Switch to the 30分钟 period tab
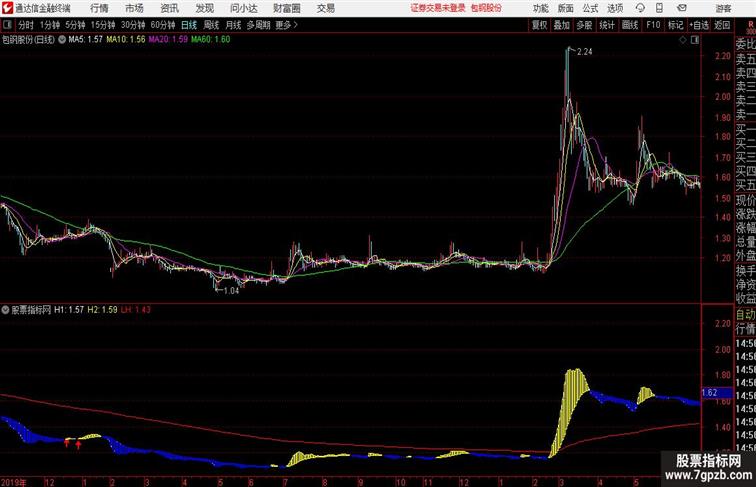 click(133, 25)
